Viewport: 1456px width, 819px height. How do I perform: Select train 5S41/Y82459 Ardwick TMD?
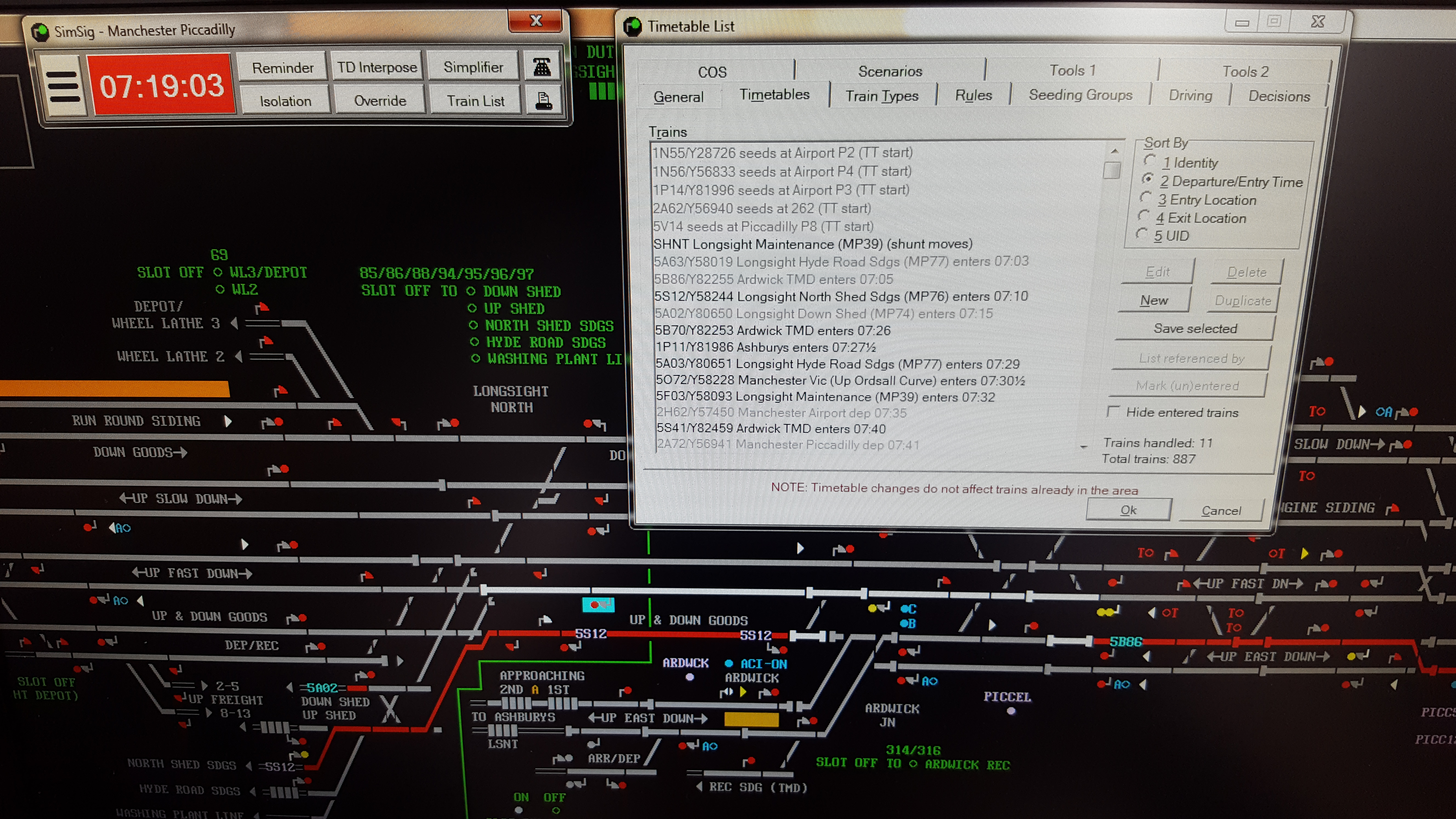point(771,428)
